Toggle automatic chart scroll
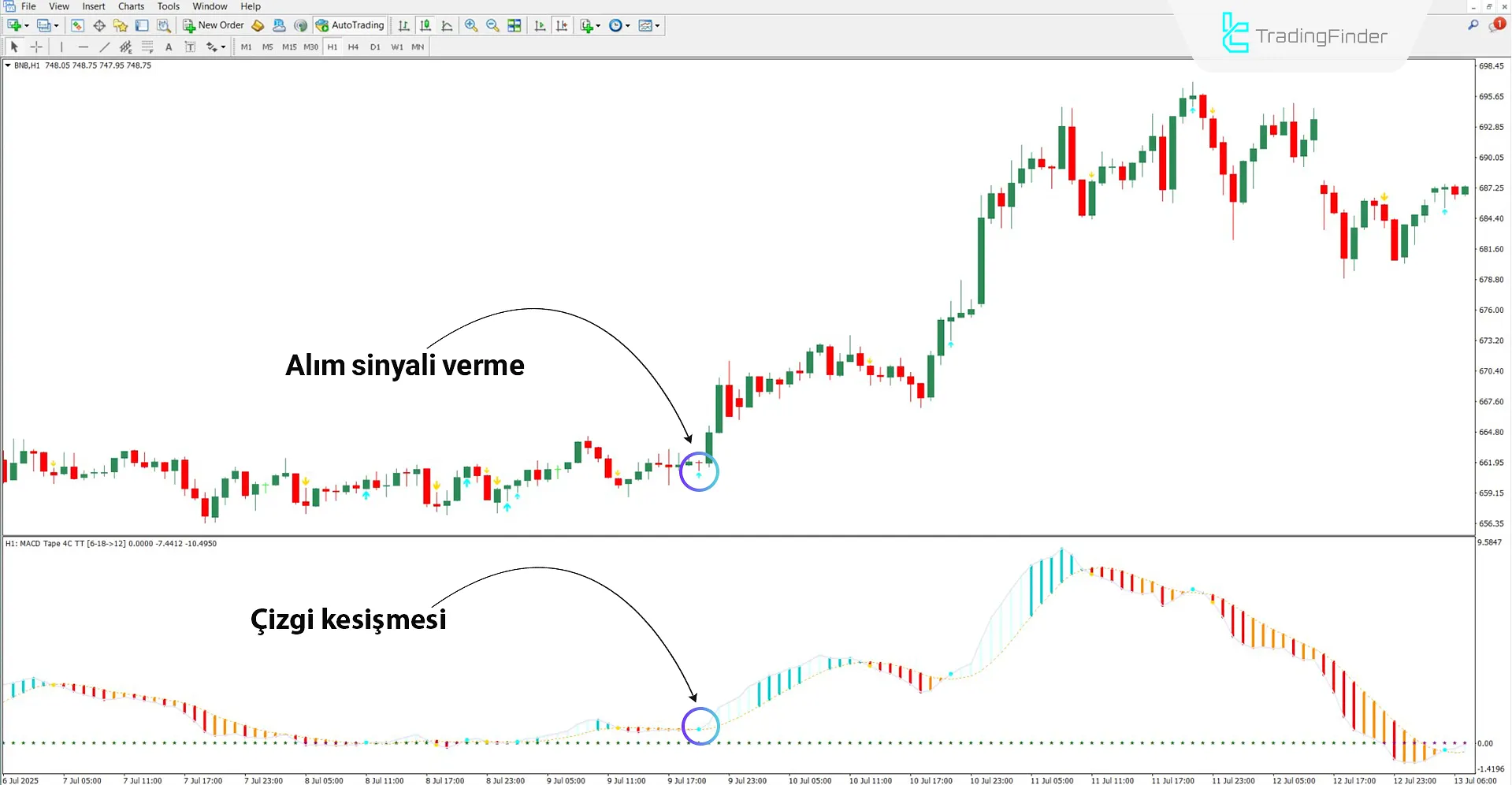1512x785 pixels. [540, 24]
